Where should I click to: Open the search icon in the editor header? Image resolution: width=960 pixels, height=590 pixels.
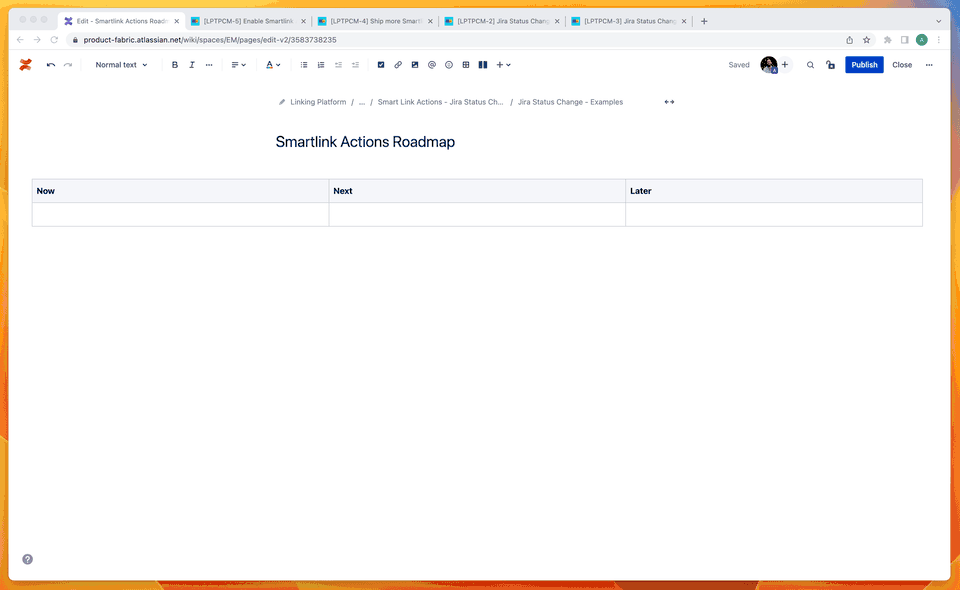click(x=810, y=64)
